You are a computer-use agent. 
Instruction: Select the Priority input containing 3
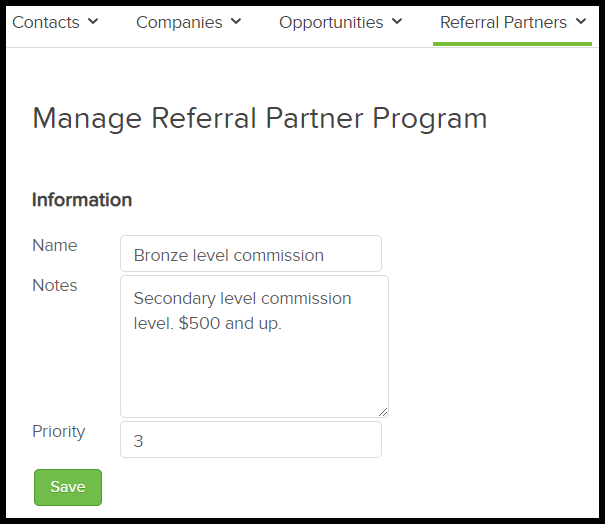pos(250,440)
